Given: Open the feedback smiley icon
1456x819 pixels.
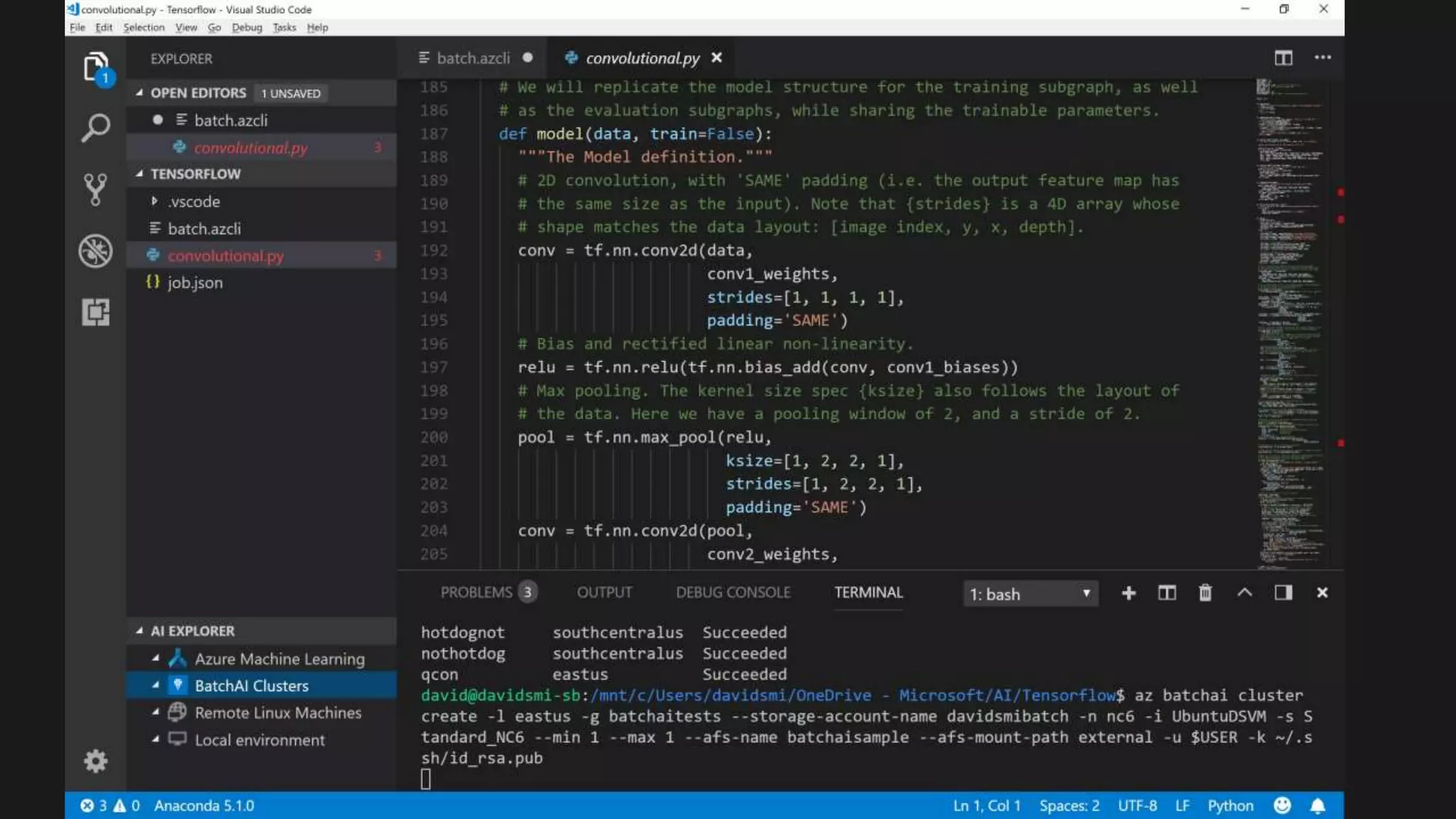Looking at the screenshot, I should 1282,805.
